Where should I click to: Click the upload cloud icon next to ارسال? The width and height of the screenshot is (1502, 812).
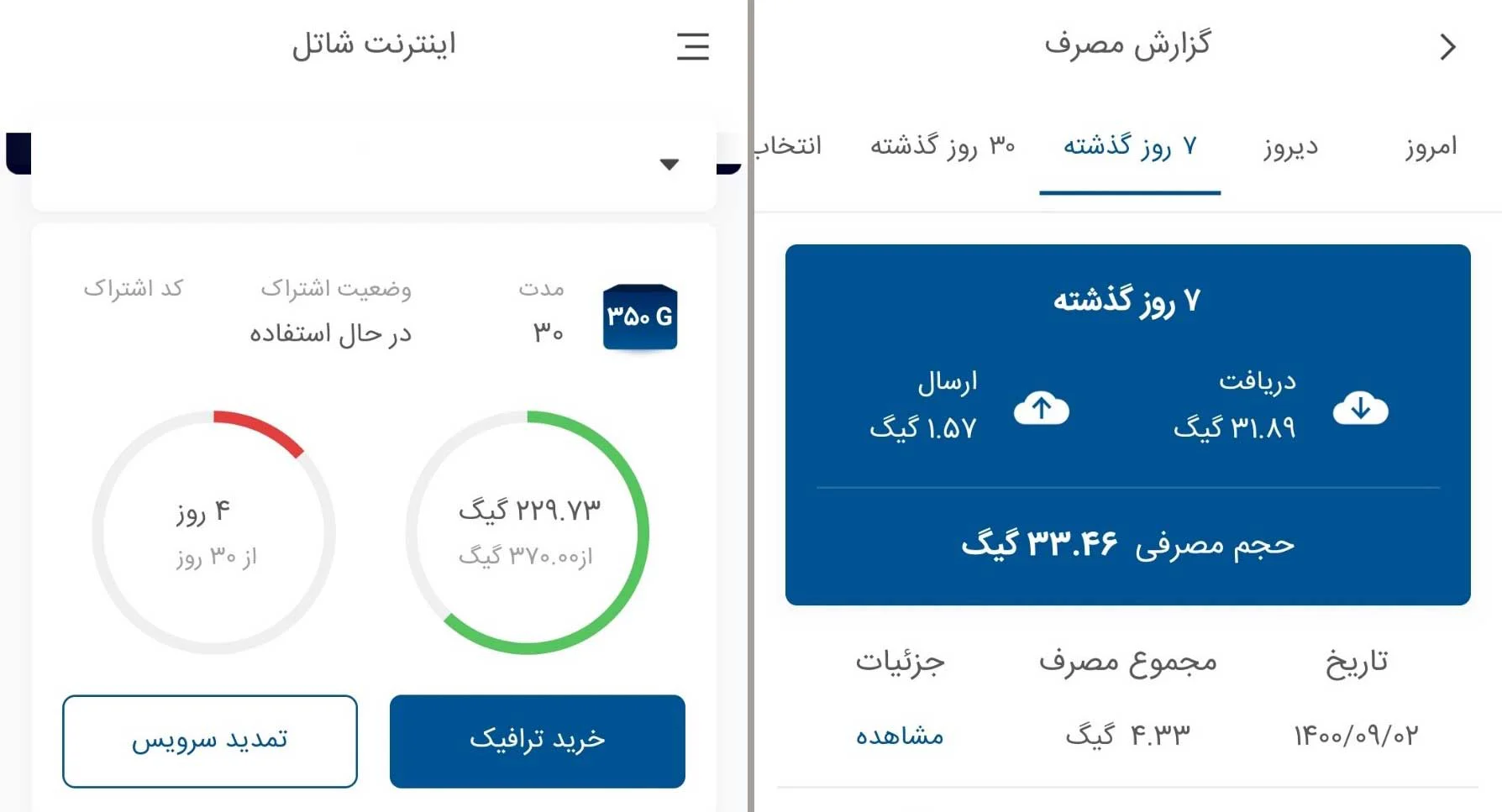click(1042, 409)
